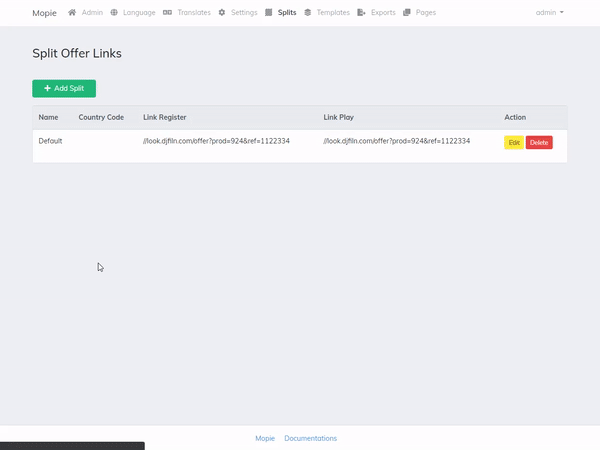Click the Mopie brand logo text
600x450 pixels.
pos(45,13)
